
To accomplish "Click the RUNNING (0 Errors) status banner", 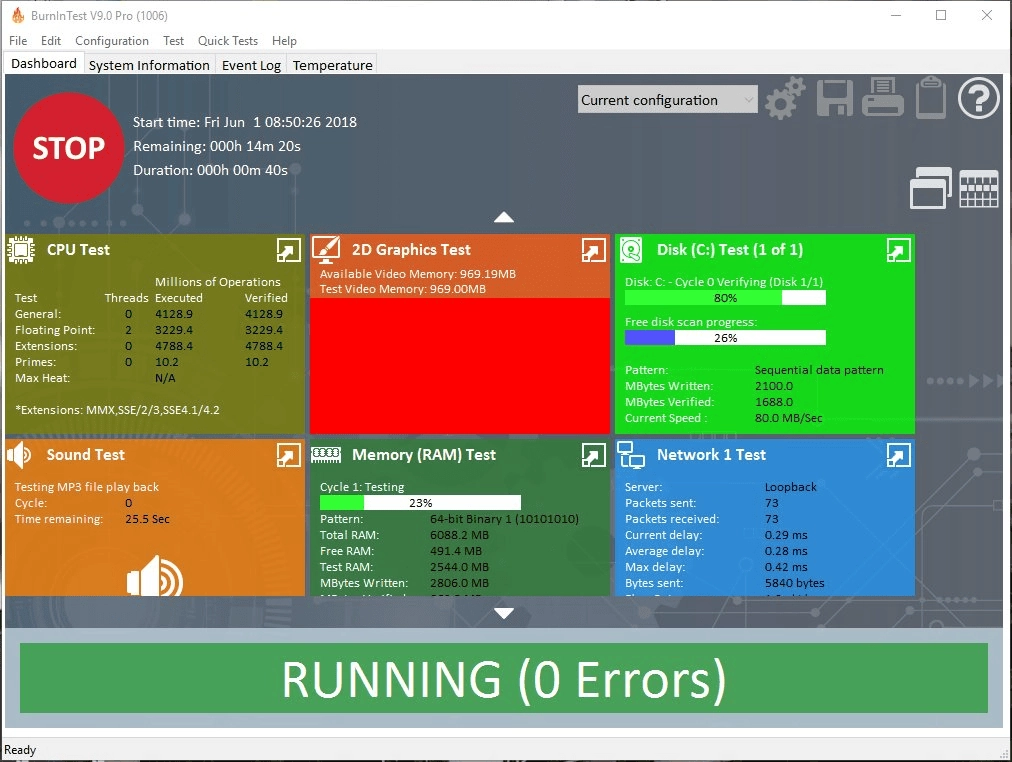I will tap(503, 678).
